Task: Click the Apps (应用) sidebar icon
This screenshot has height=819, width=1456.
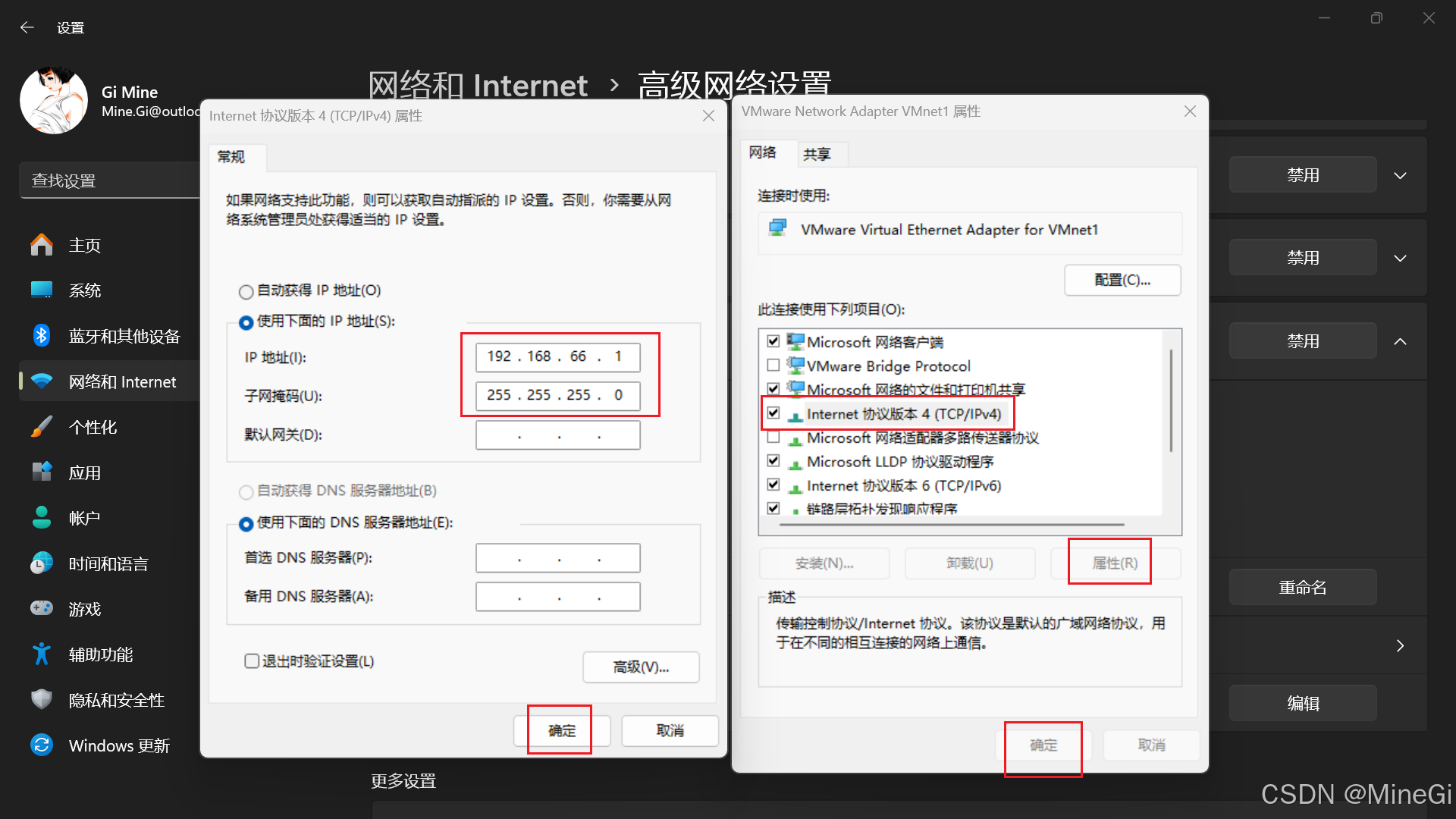Action: pos(42,472)
